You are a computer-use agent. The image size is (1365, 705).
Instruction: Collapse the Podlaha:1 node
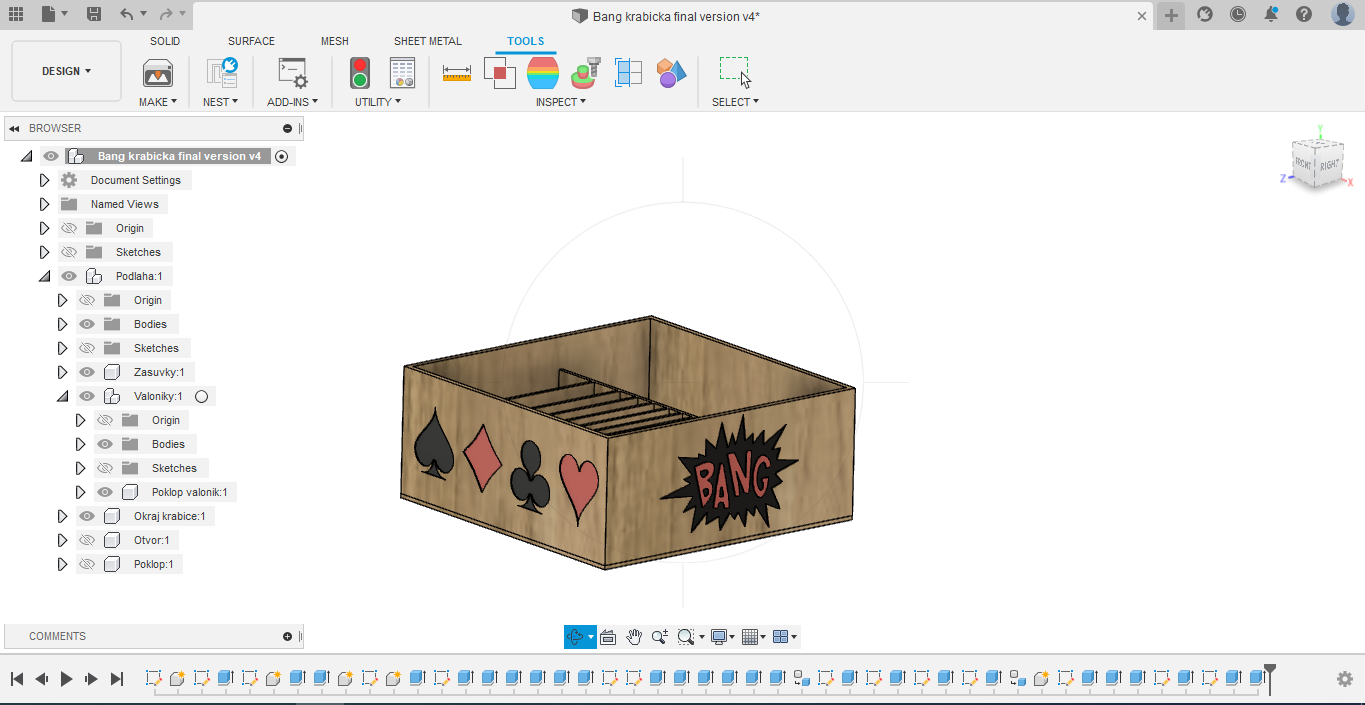pos(44,276)
